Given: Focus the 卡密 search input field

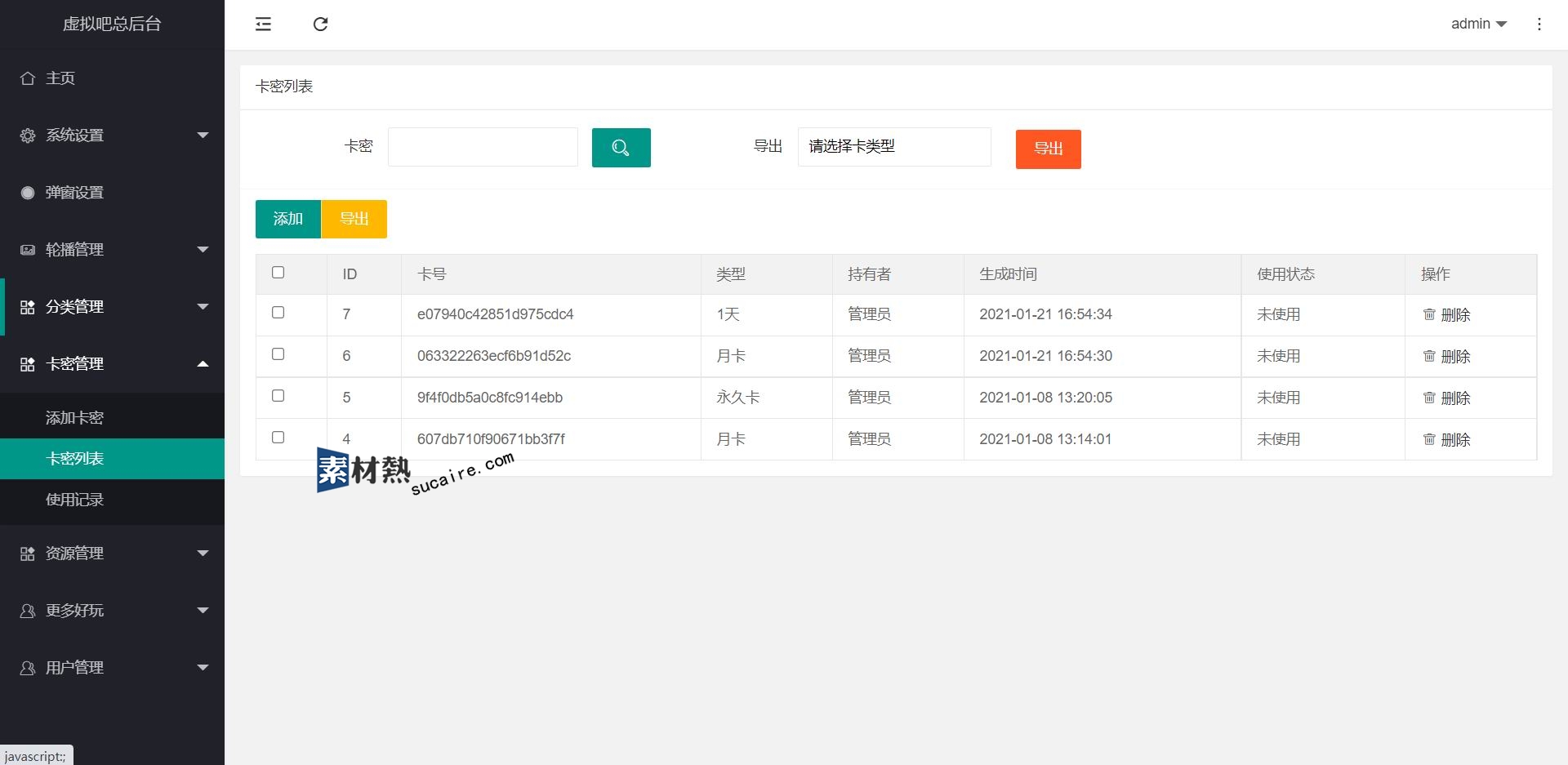Looking at the screenshot, I should coord(483,147).
